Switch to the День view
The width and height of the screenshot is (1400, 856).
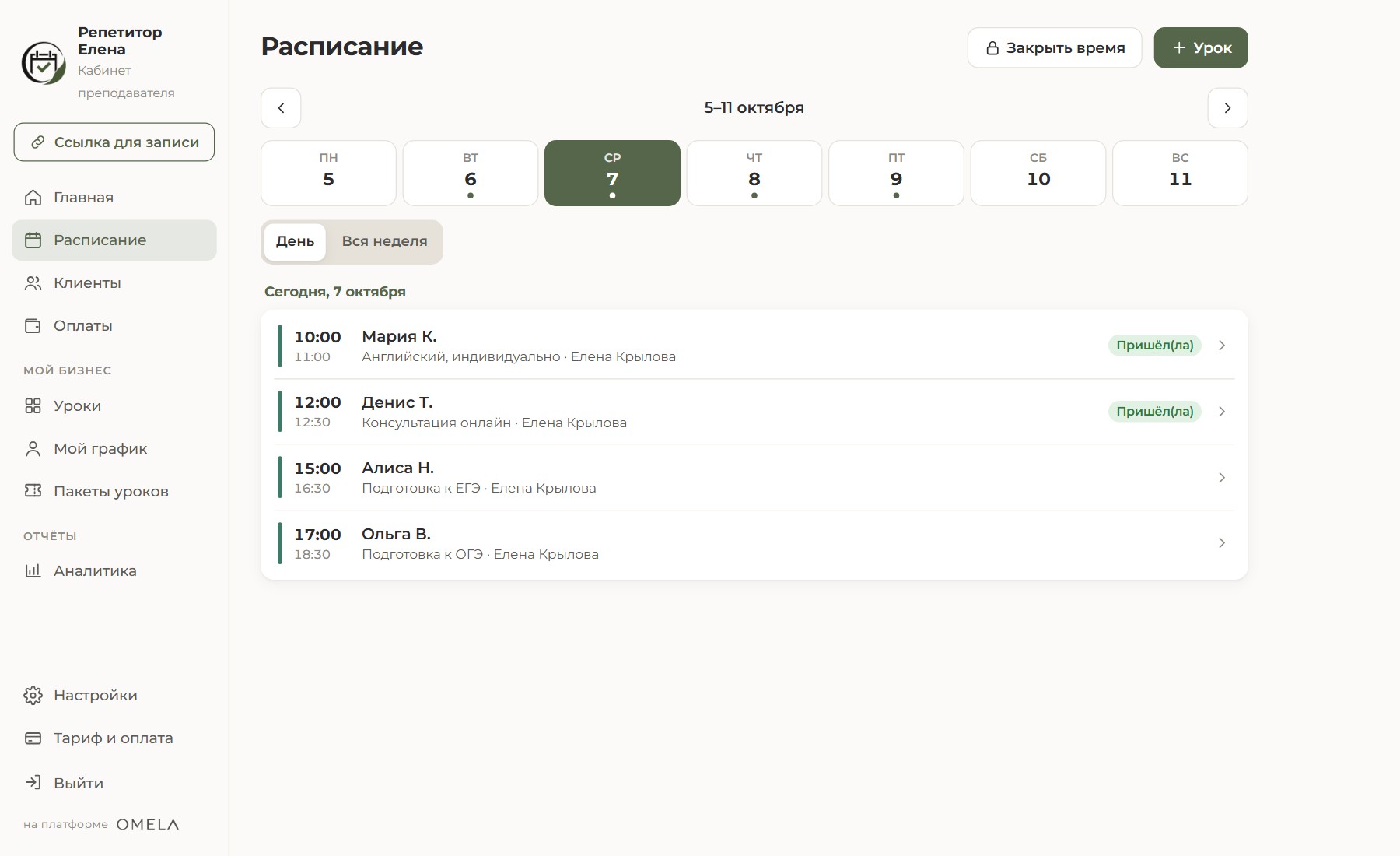[295, 242]
